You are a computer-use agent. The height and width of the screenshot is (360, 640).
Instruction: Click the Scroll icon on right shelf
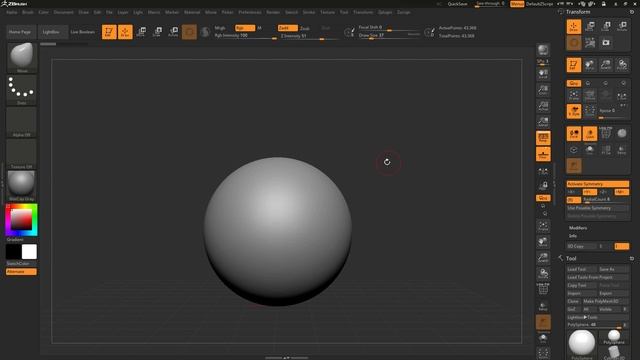pos(543,74)
